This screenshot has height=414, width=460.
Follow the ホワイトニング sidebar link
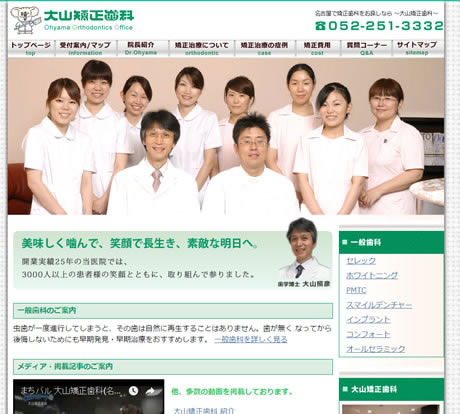click(x=372, y=275)
